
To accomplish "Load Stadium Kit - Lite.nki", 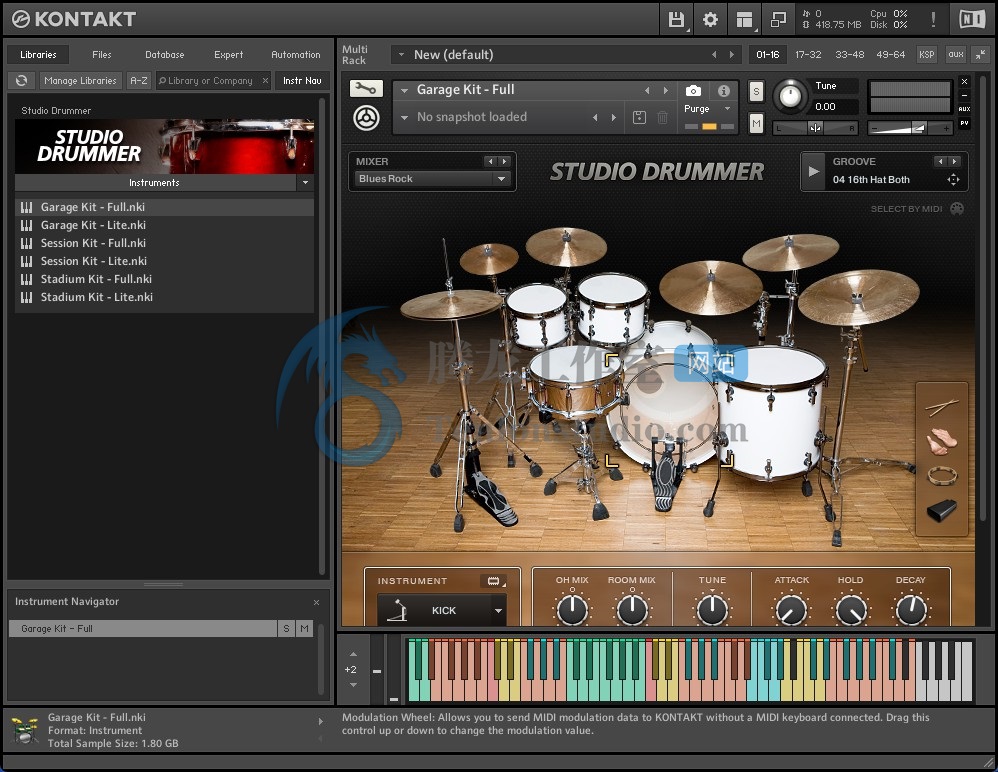I will point(164,297).
